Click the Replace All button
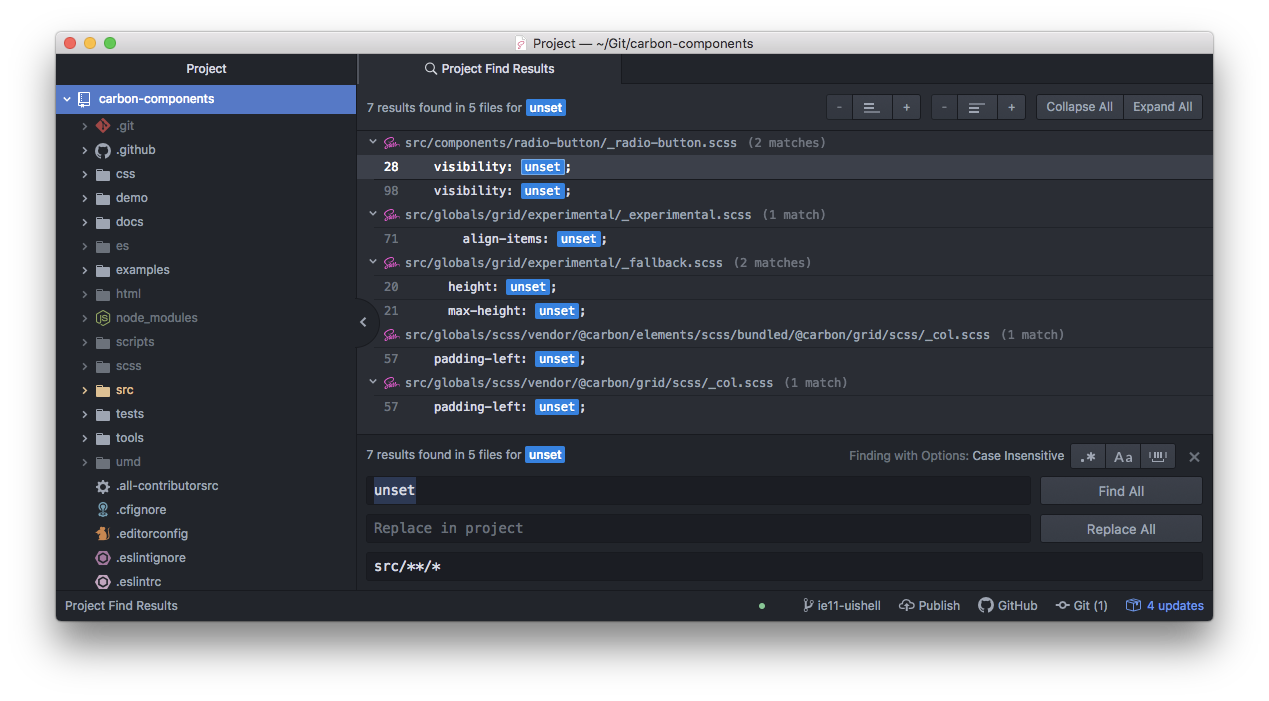1269x701 pixels. point(1121,529)
